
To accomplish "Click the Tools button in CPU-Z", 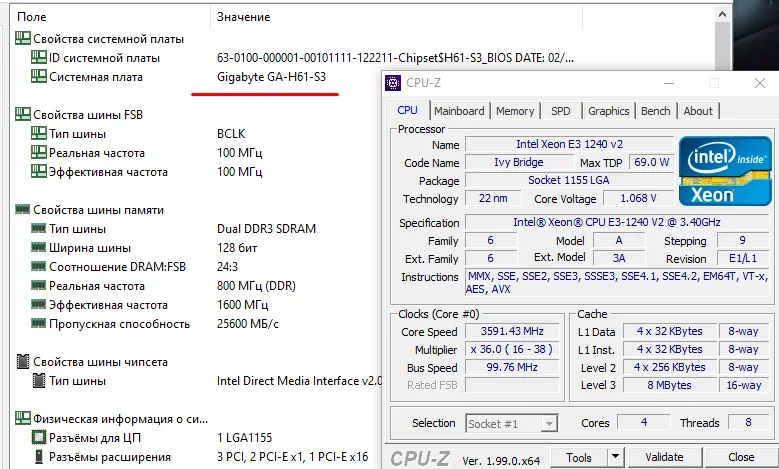I will (x=579, y=458).
